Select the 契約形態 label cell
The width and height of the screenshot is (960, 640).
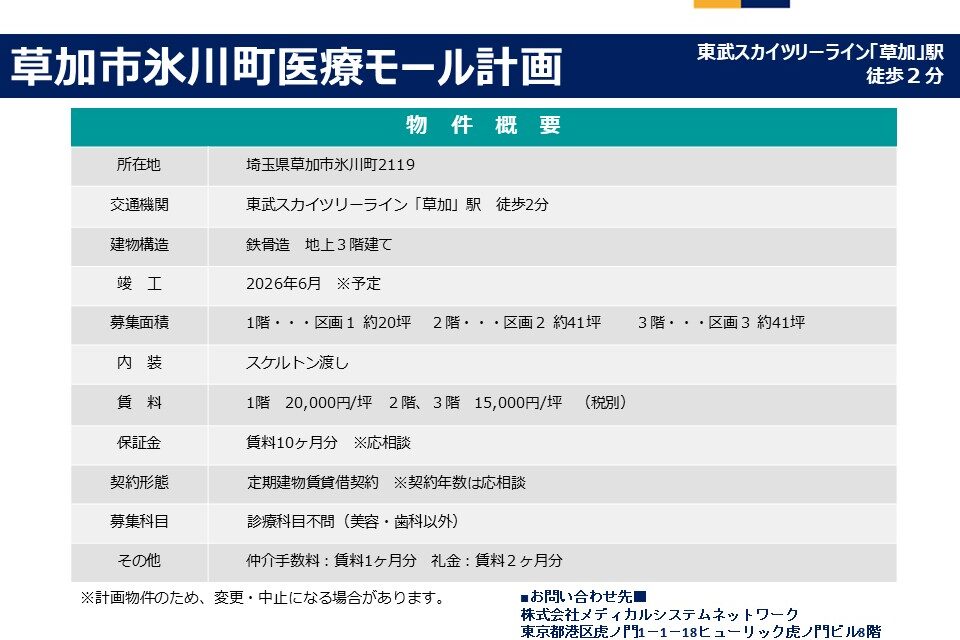point(139,482)
